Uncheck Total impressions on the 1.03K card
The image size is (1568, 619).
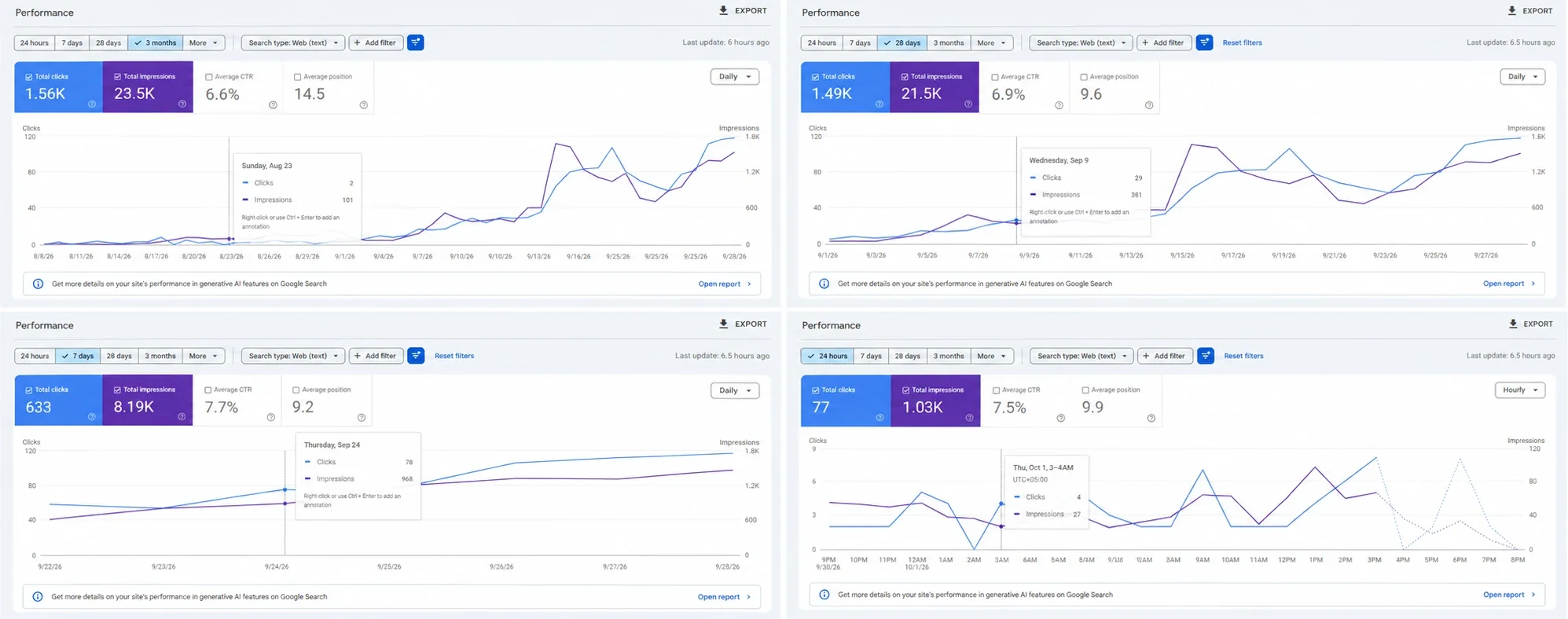tap(905, 390)
